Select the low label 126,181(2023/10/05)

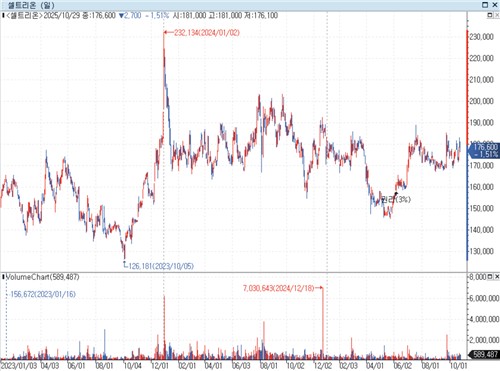(161, 266)
